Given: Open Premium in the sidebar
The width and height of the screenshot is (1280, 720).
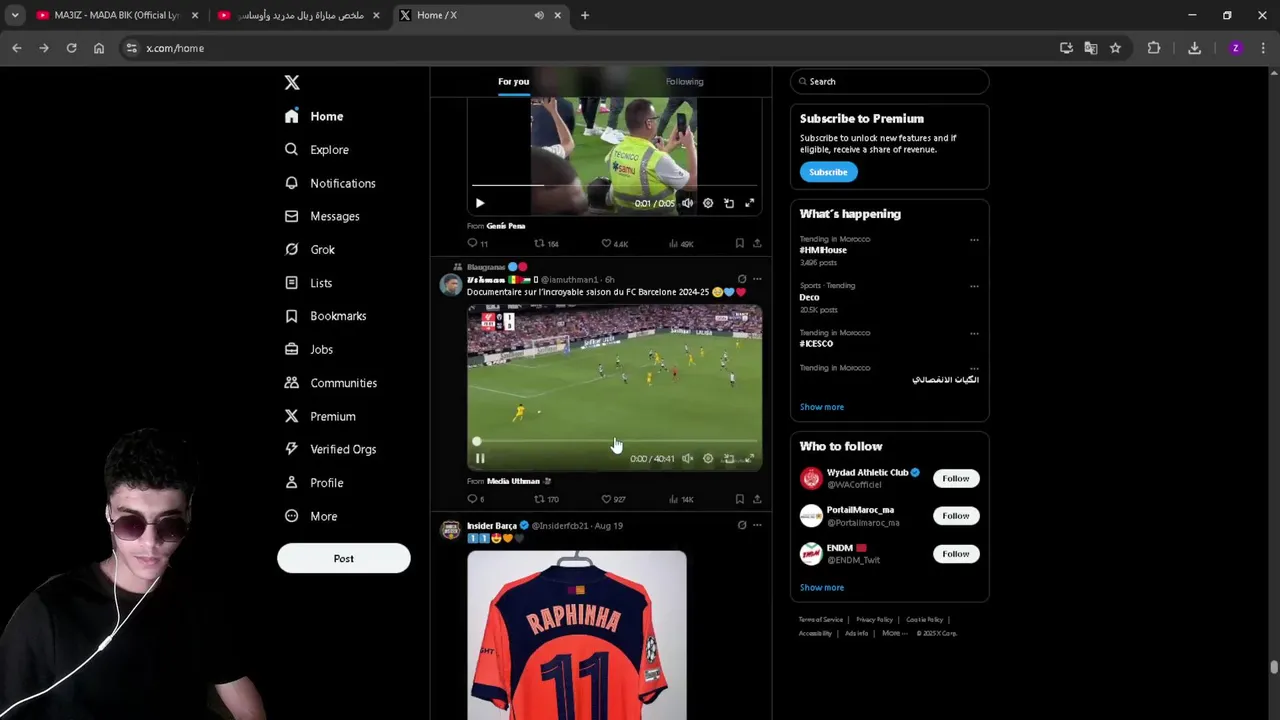Looking at the screenshot, I should pyautogui.click(x=319, y=416).
